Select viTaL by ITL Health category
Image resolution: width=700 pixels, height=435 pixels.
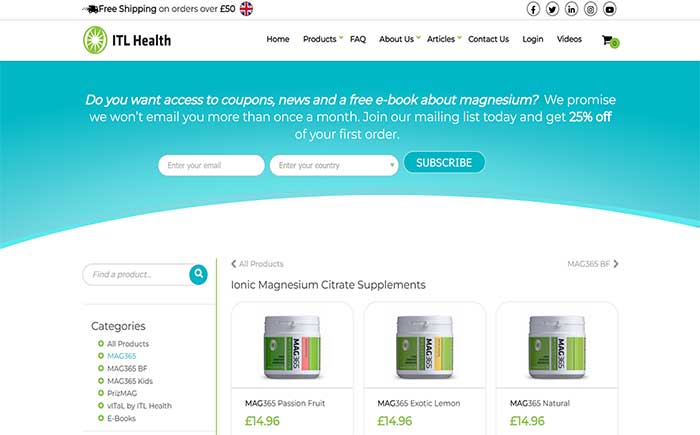[x=139, y=406]
